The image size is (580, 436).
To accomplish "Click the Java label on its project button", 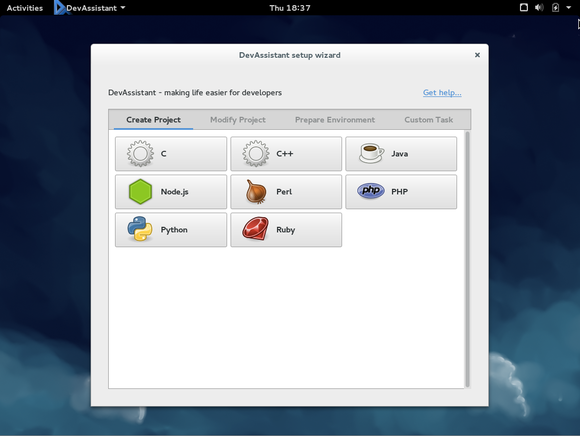I will pos(399,154).
